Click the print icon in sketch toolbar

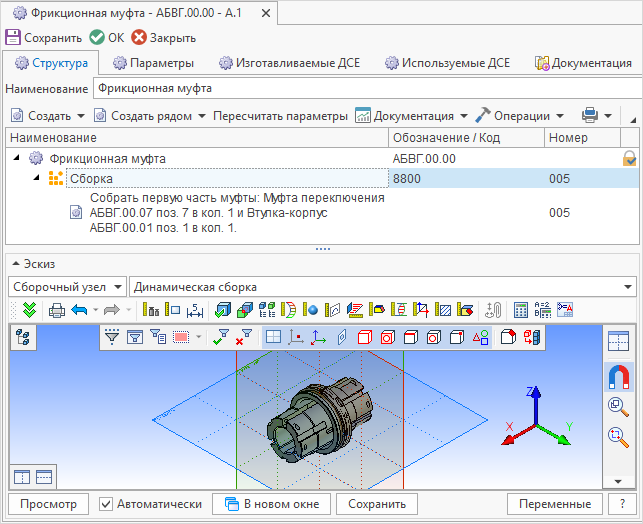[57, 310]
